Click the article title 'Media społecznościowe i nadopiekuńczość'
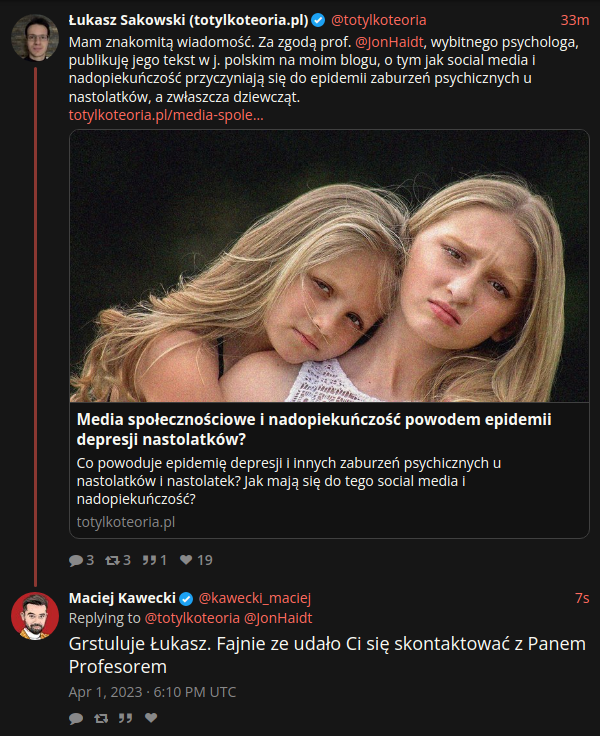This screenshot has height=736, width=600. point(314,429)
